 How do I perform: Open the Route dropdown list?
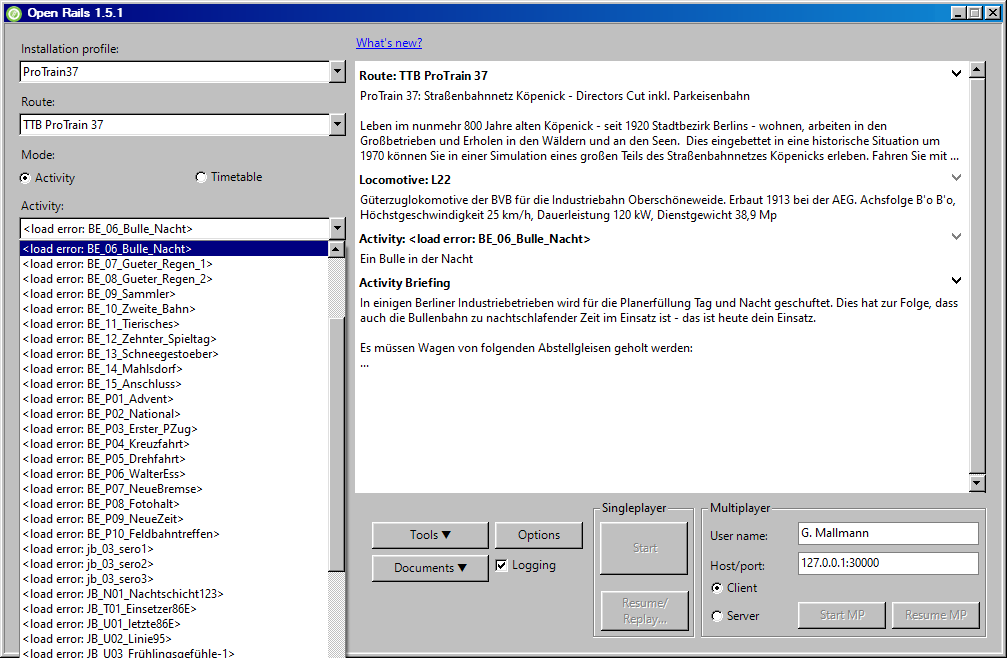click(x=337, y=125)
